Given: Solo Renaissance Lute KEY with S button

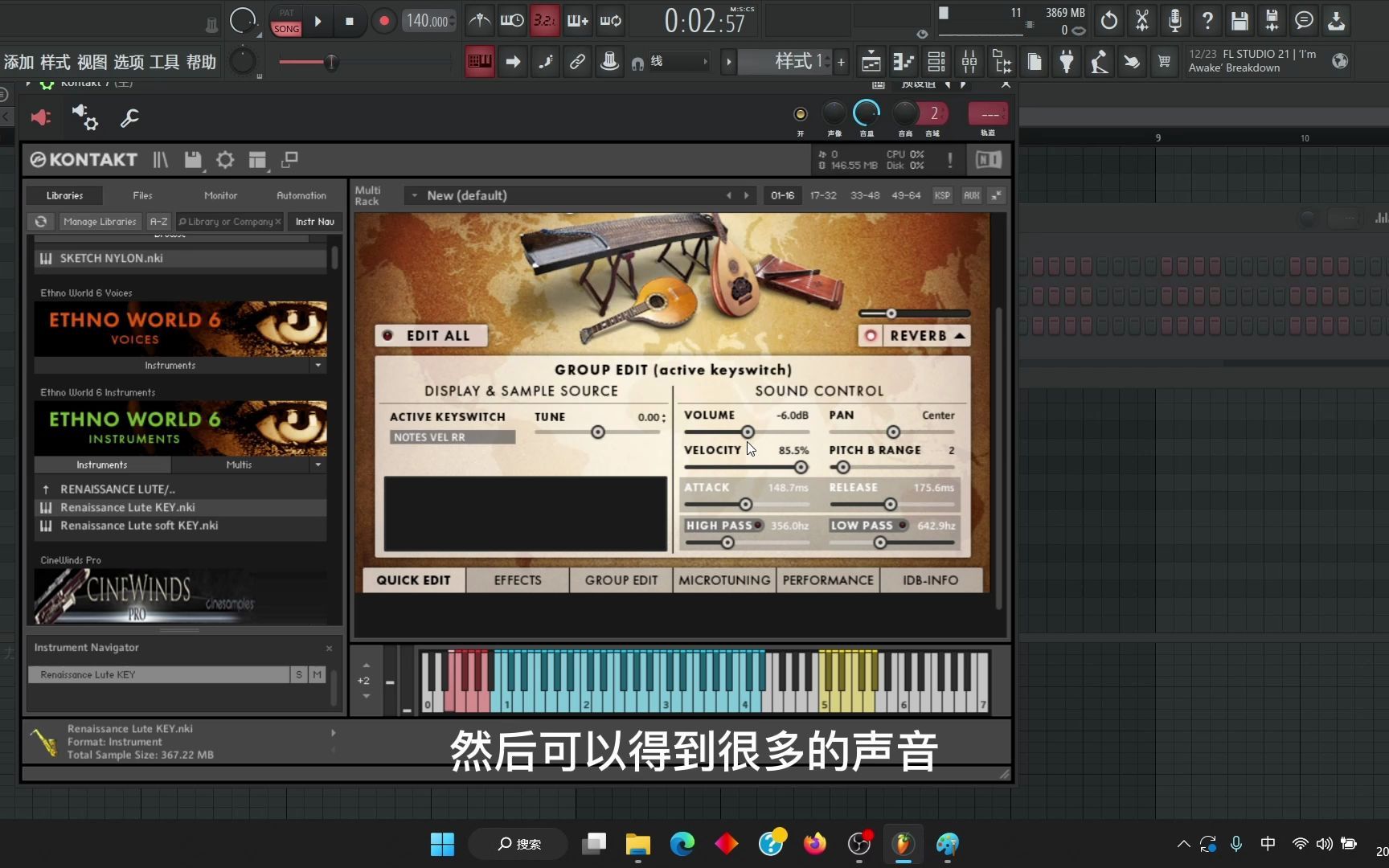Looking at the screenshot, I should 299,675.
